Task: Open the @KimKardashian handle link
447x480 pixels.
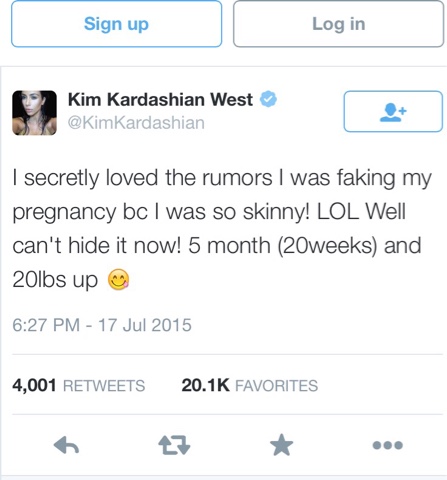Action: 136,123
